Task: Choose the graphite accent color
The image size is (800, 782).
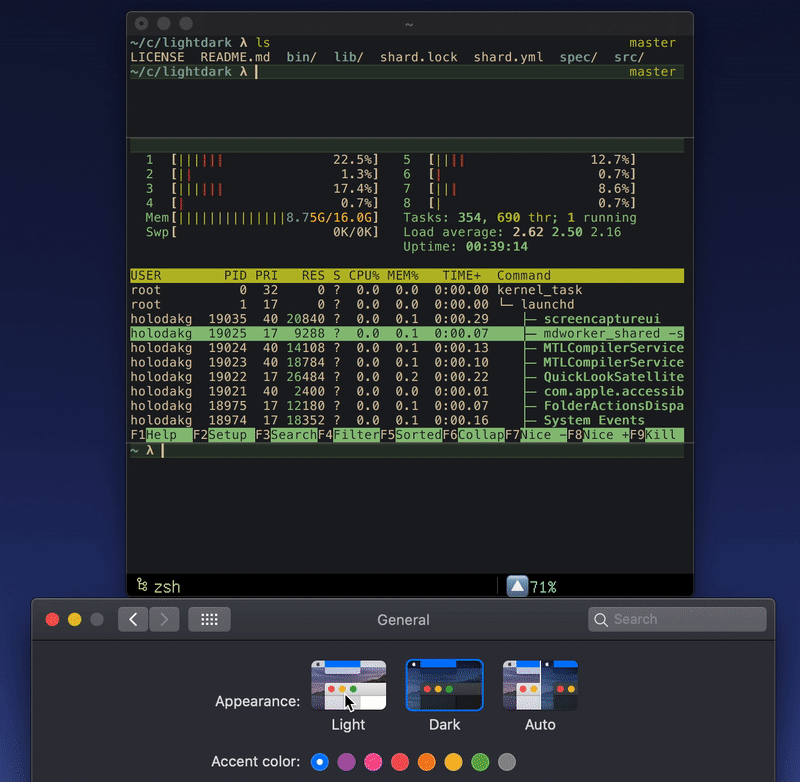Action: [507, 762]
